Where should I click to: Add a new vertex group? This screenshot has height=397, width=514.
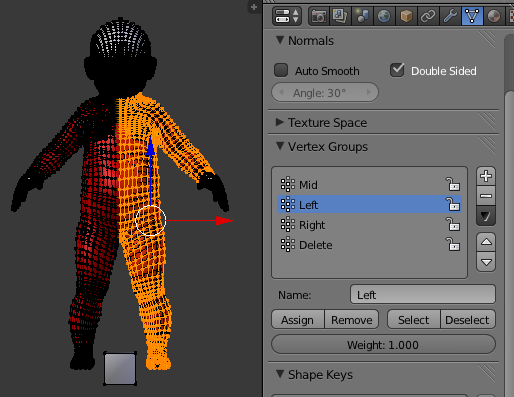point(486,176)
